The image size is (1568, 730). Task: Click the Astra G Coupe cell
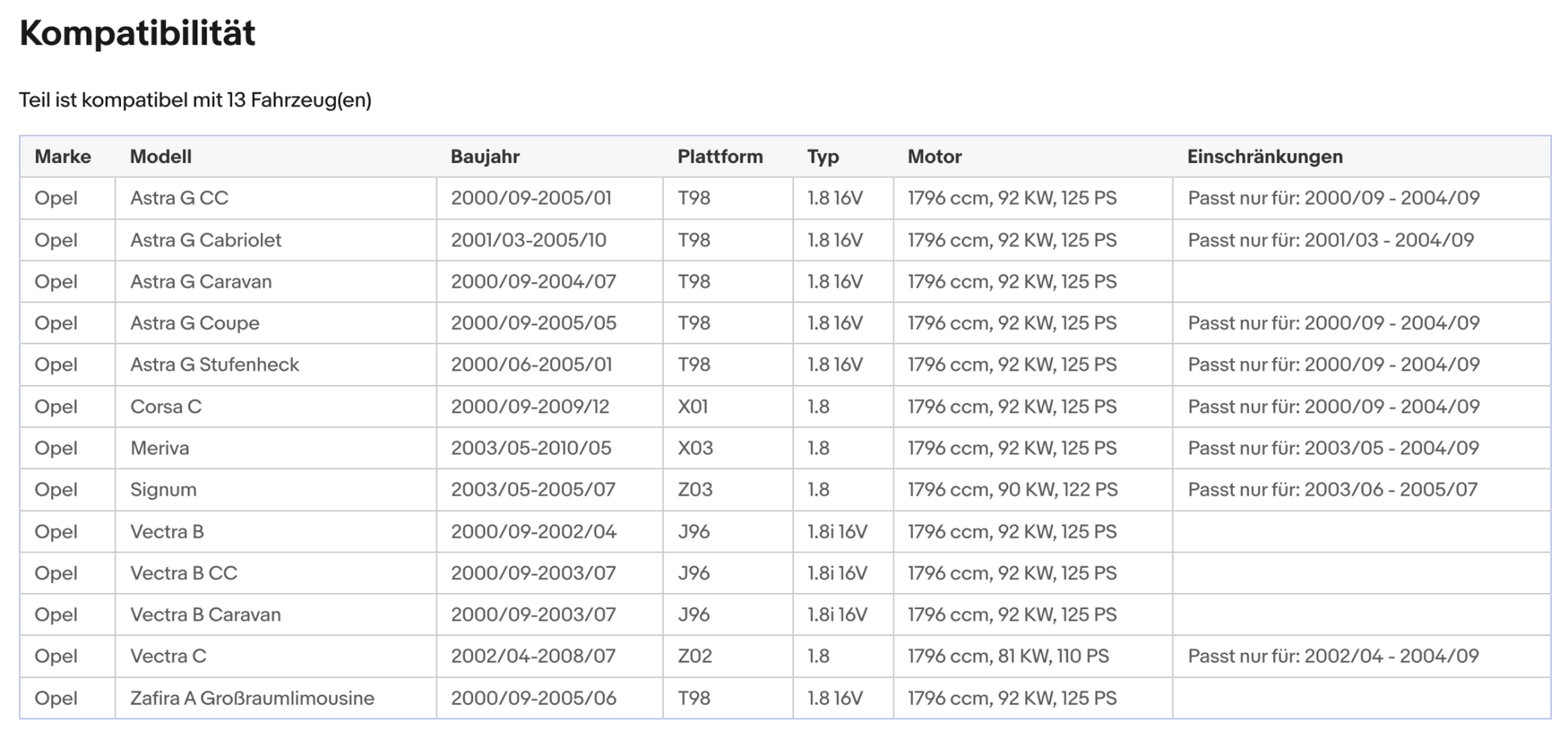pyautogui.click(x=194, y=323)
